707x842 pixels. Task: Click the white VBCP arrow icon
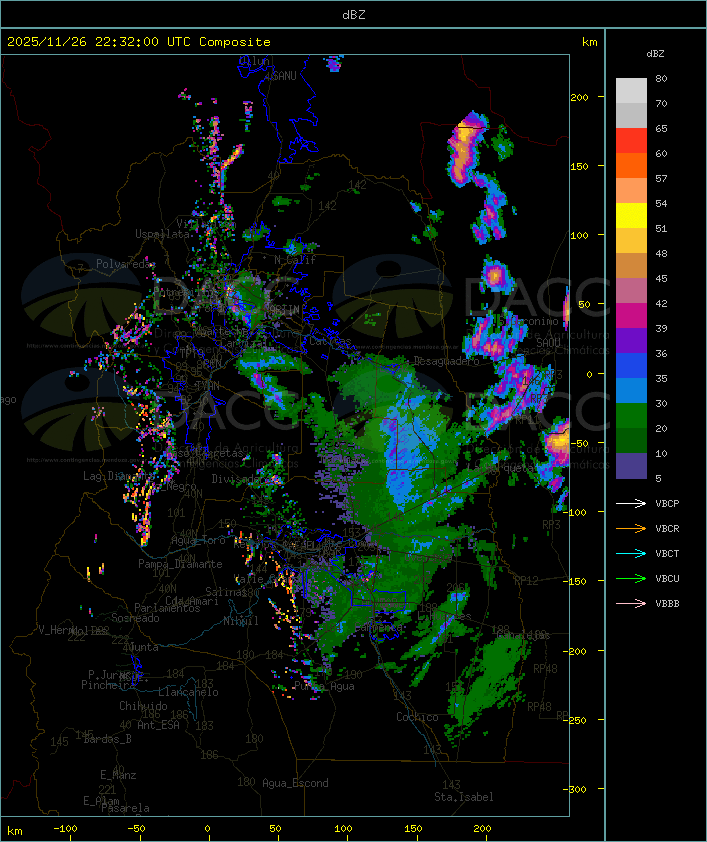point(631,504)
